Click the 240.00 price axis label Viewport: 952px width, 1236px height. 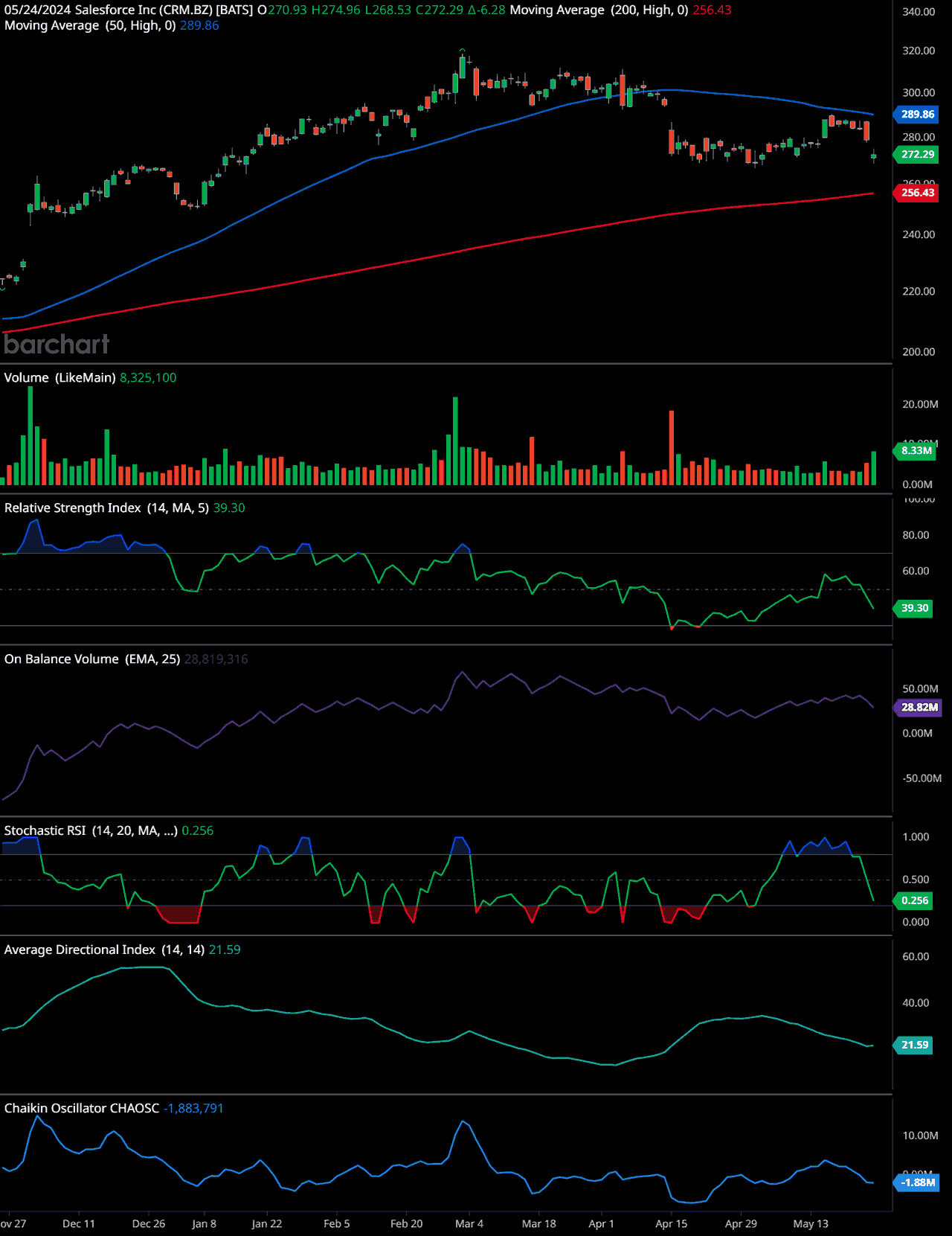click(919, 234)
